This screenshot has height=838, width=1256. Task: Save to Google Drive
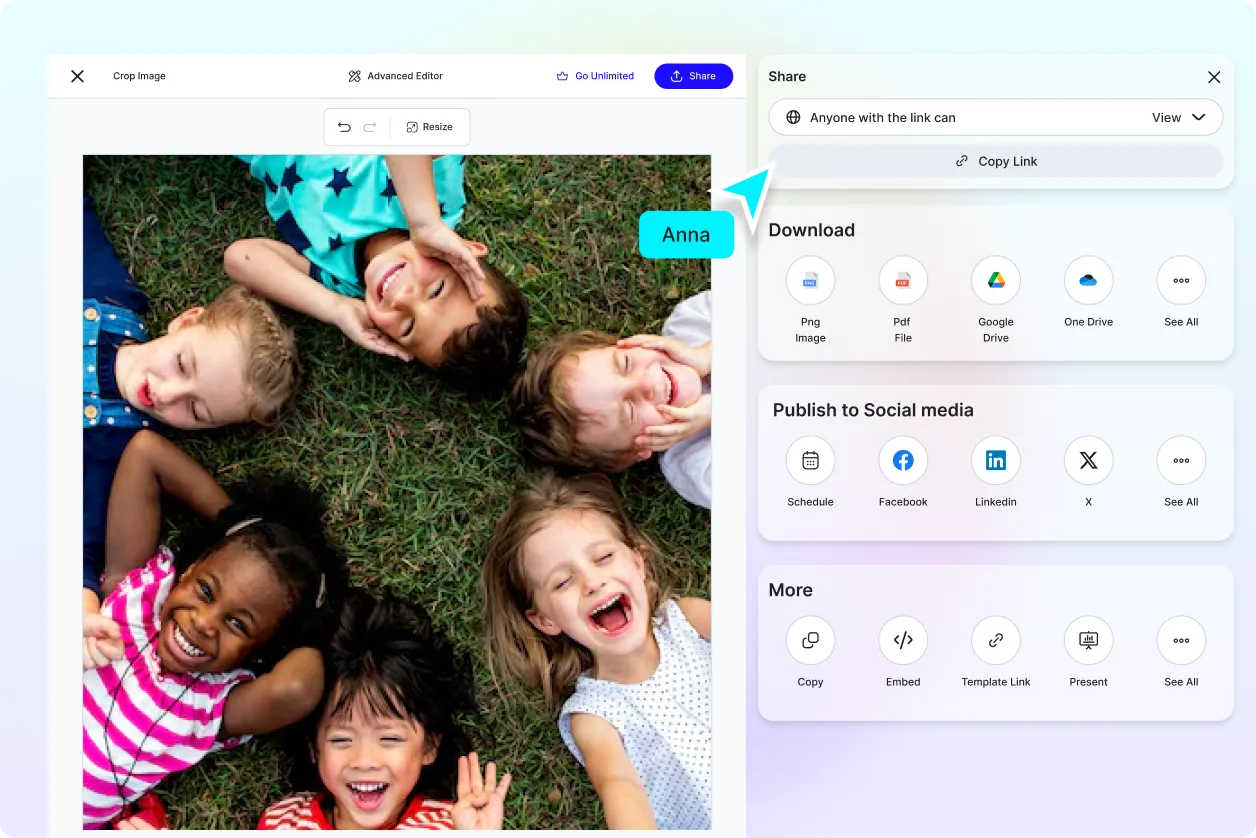click(996, 281)
